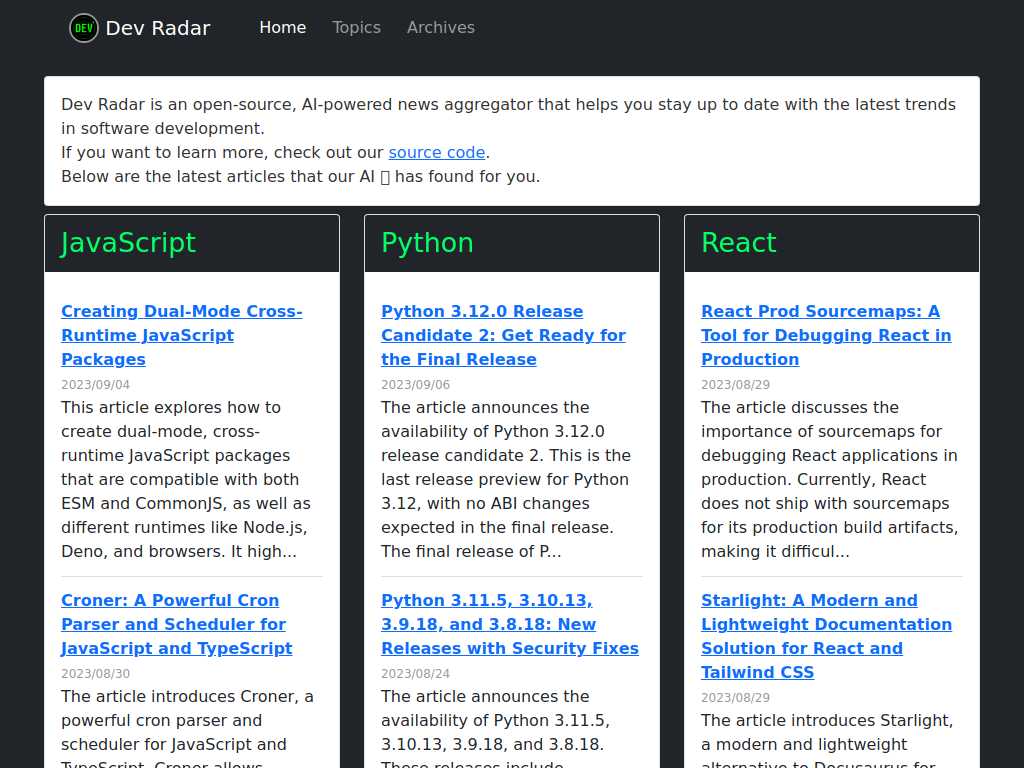Click the date under React Prod Sourcemaps
The image size is (1024, 768).
pos(735,385)
